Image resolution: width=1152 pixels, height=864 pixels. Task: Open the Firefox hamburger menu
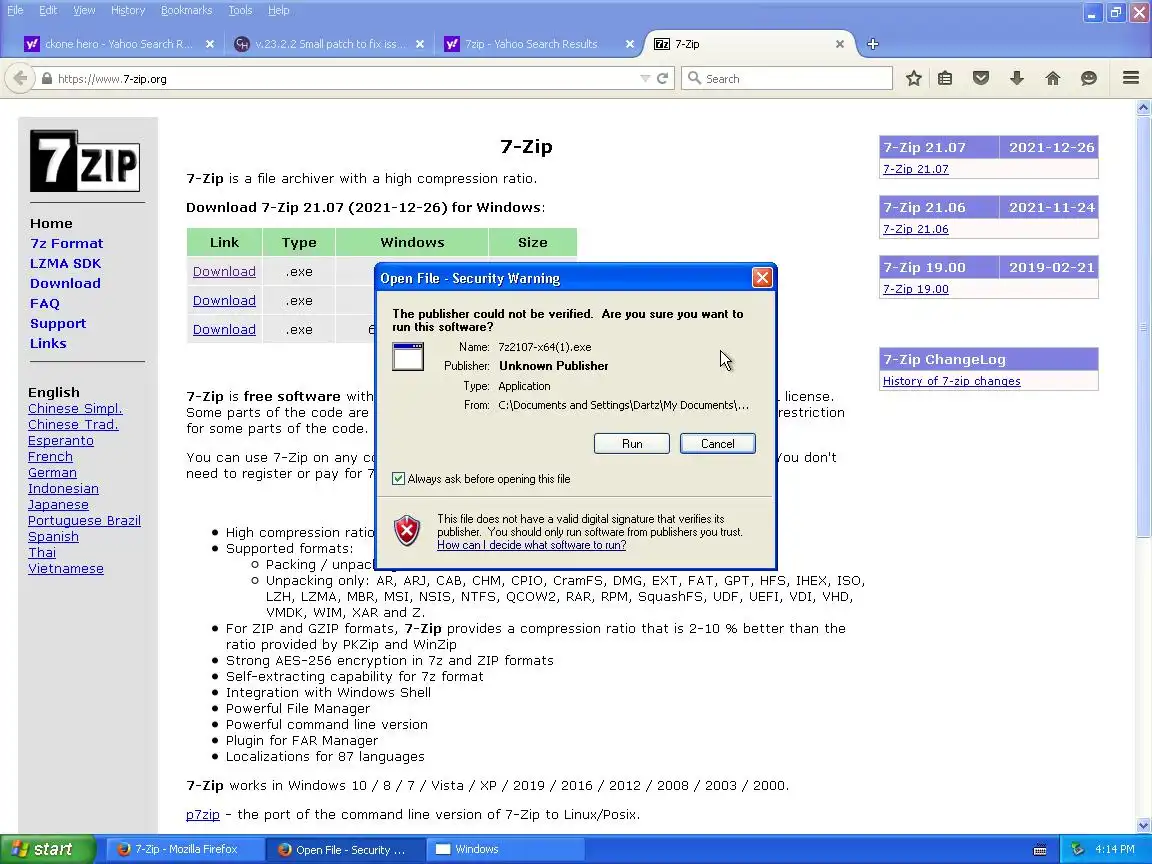(1131, 78)
